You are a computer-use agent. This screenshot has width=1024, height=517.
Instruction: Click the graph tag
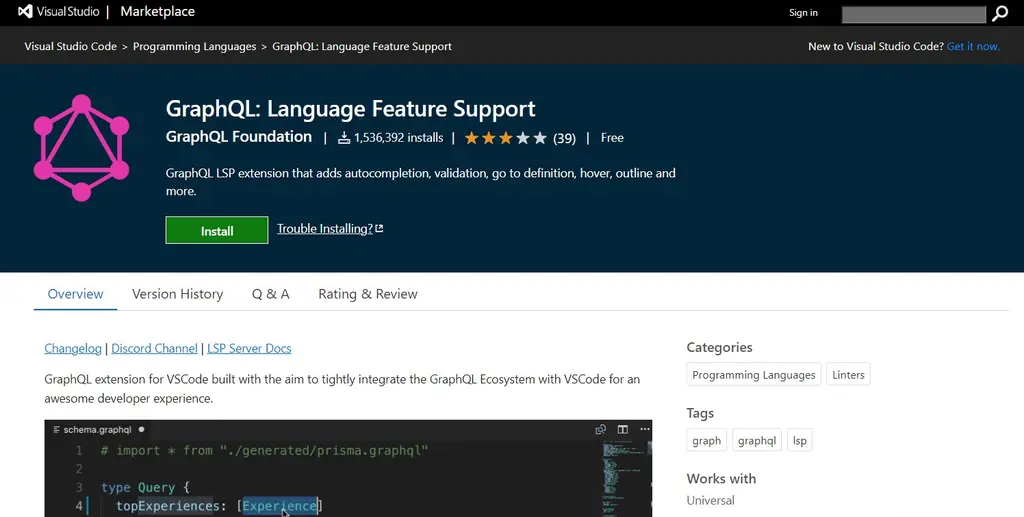pyautogui.click(x=707, y=441)
